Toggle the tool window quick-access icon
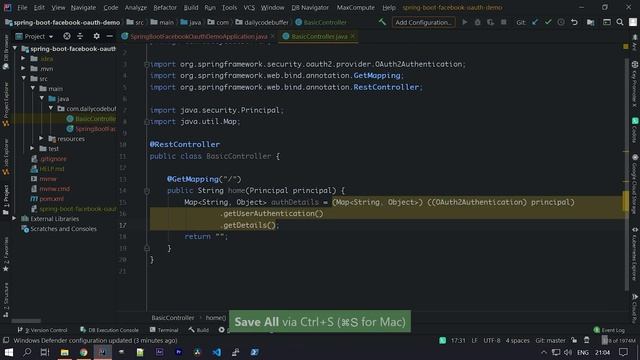Screen dimensions: 640x360 point(6,340)
